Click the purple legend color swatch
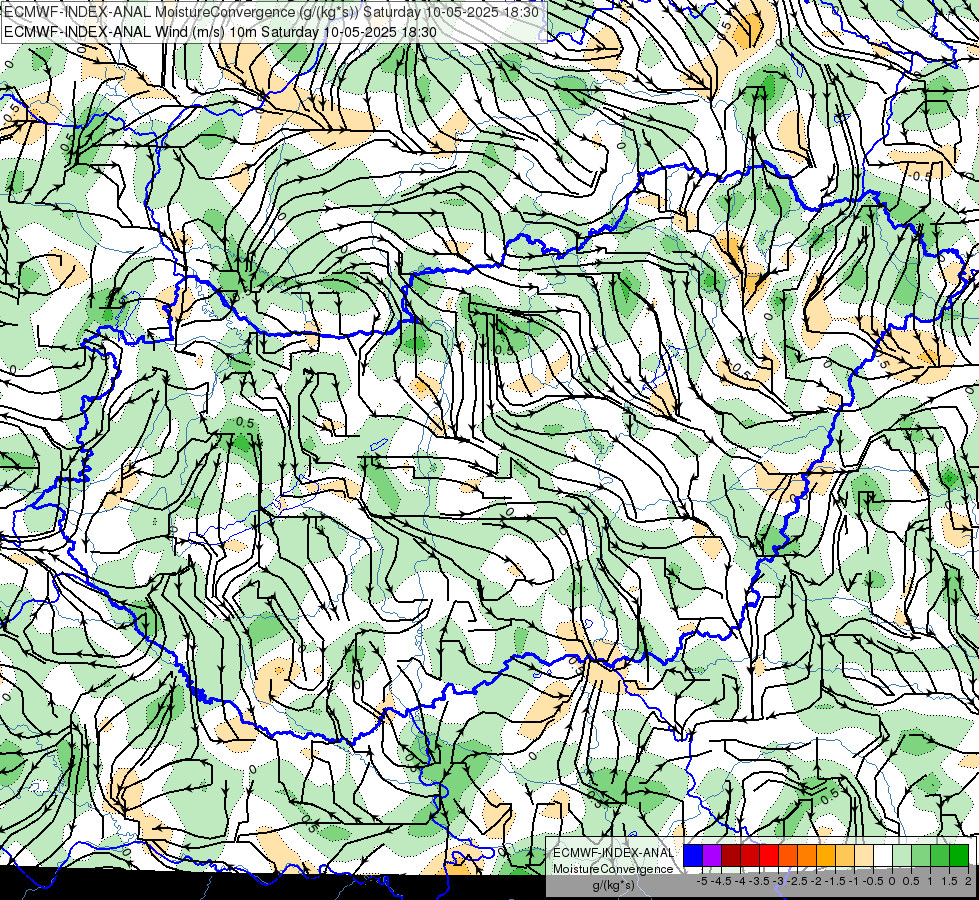The width and height of the screenshot is (979, 900). pos(712,855)
